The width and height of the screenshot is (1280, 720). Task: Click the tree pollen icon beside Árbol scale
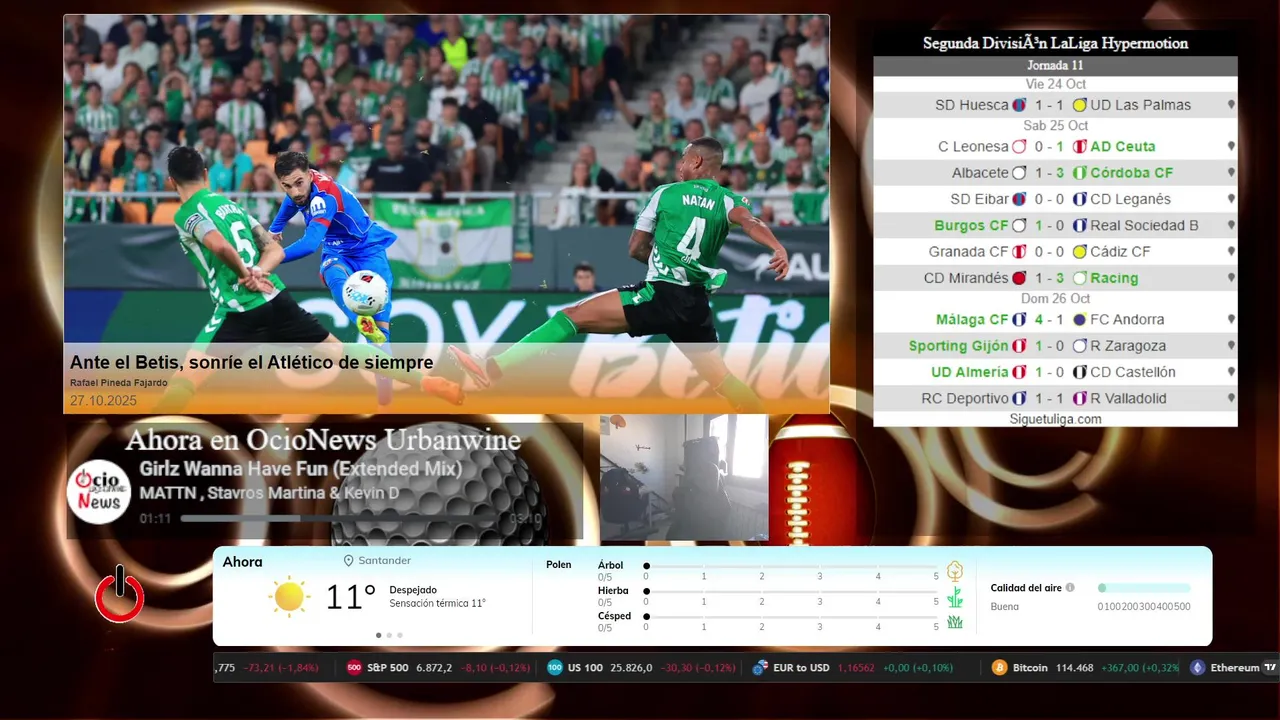[x=955, y=571]
